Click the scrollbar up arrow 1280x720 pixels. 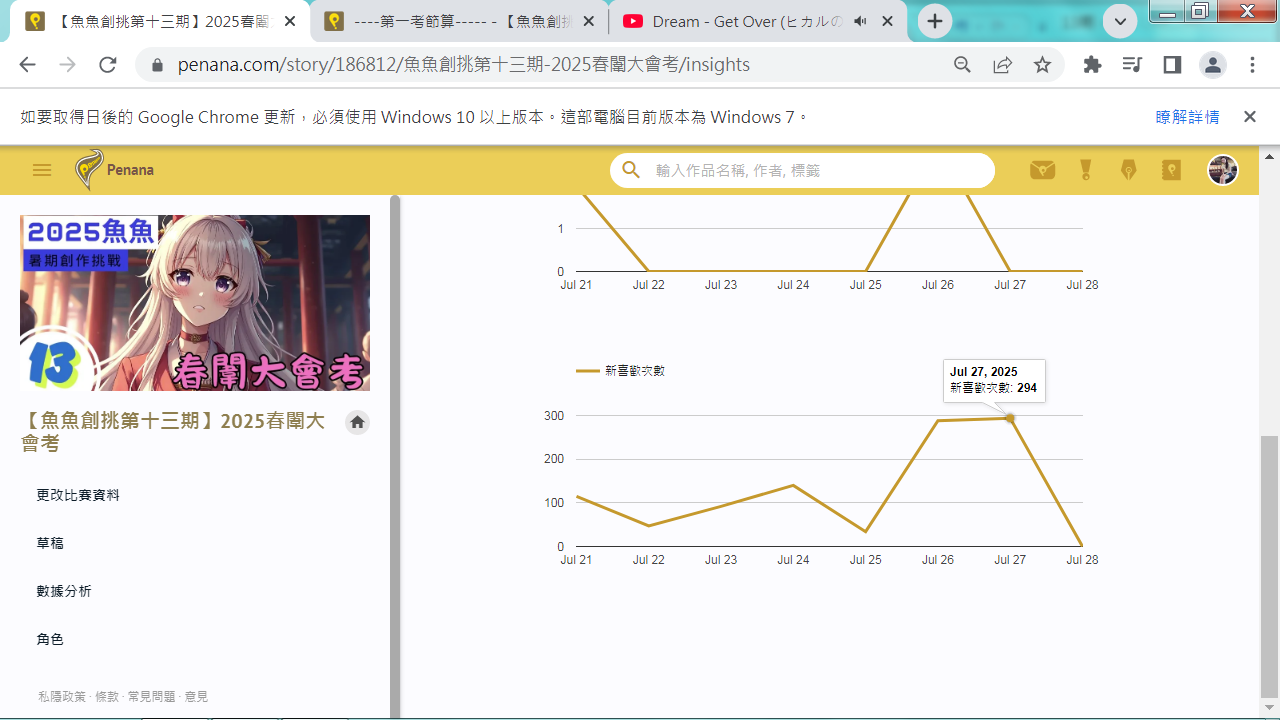click(1268, 156)
